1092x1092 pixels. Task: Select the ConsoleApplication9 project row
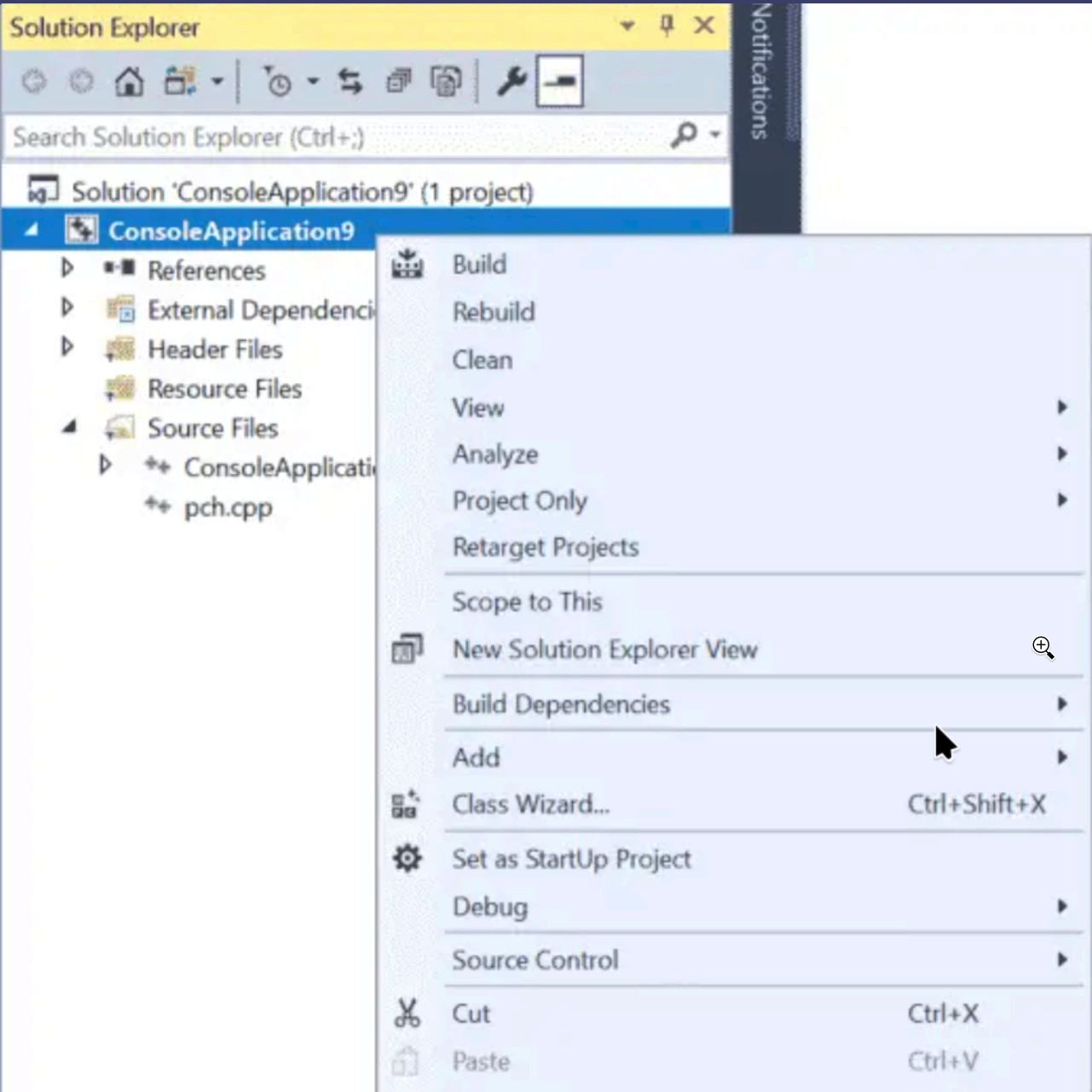[366, 230]
